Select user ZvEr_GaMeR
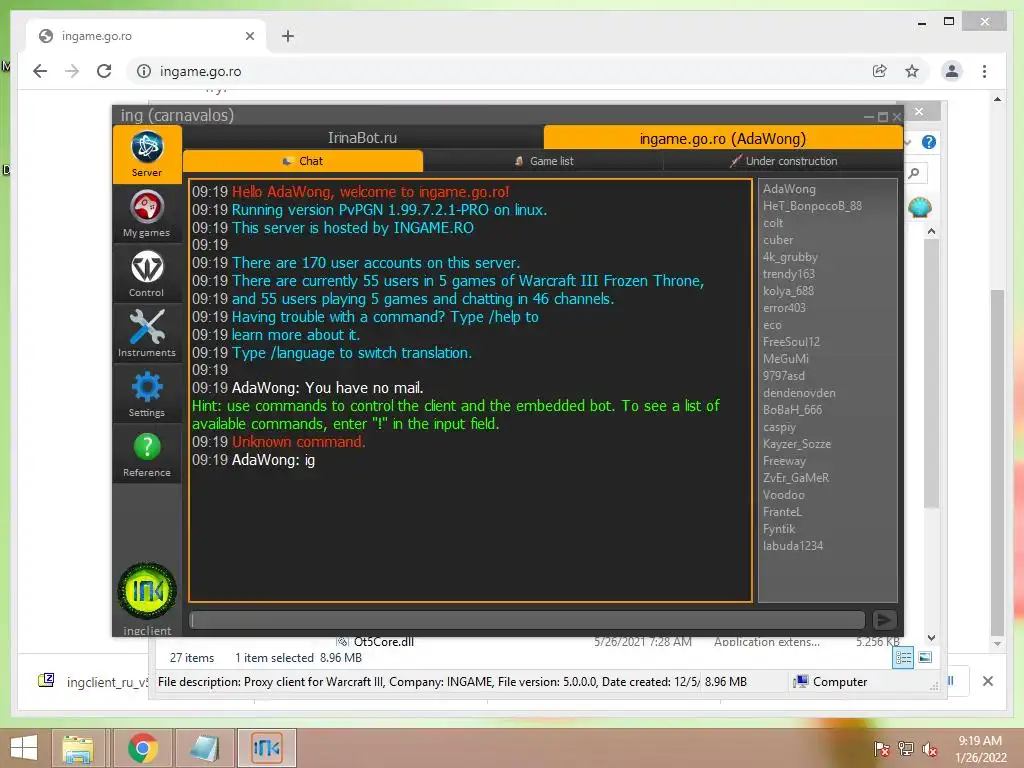1024x768 pixels. 795,477
